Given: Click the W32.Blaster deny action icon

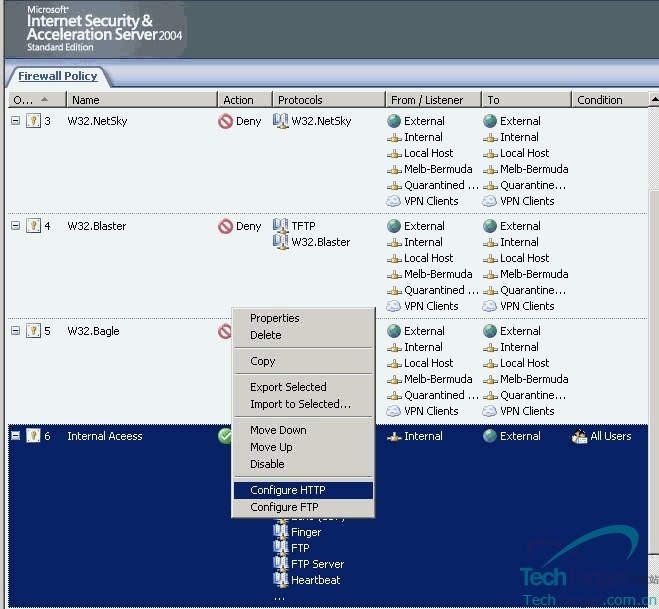Looking at the screenshot, I should pyautogui.click(x=225, y=226).
